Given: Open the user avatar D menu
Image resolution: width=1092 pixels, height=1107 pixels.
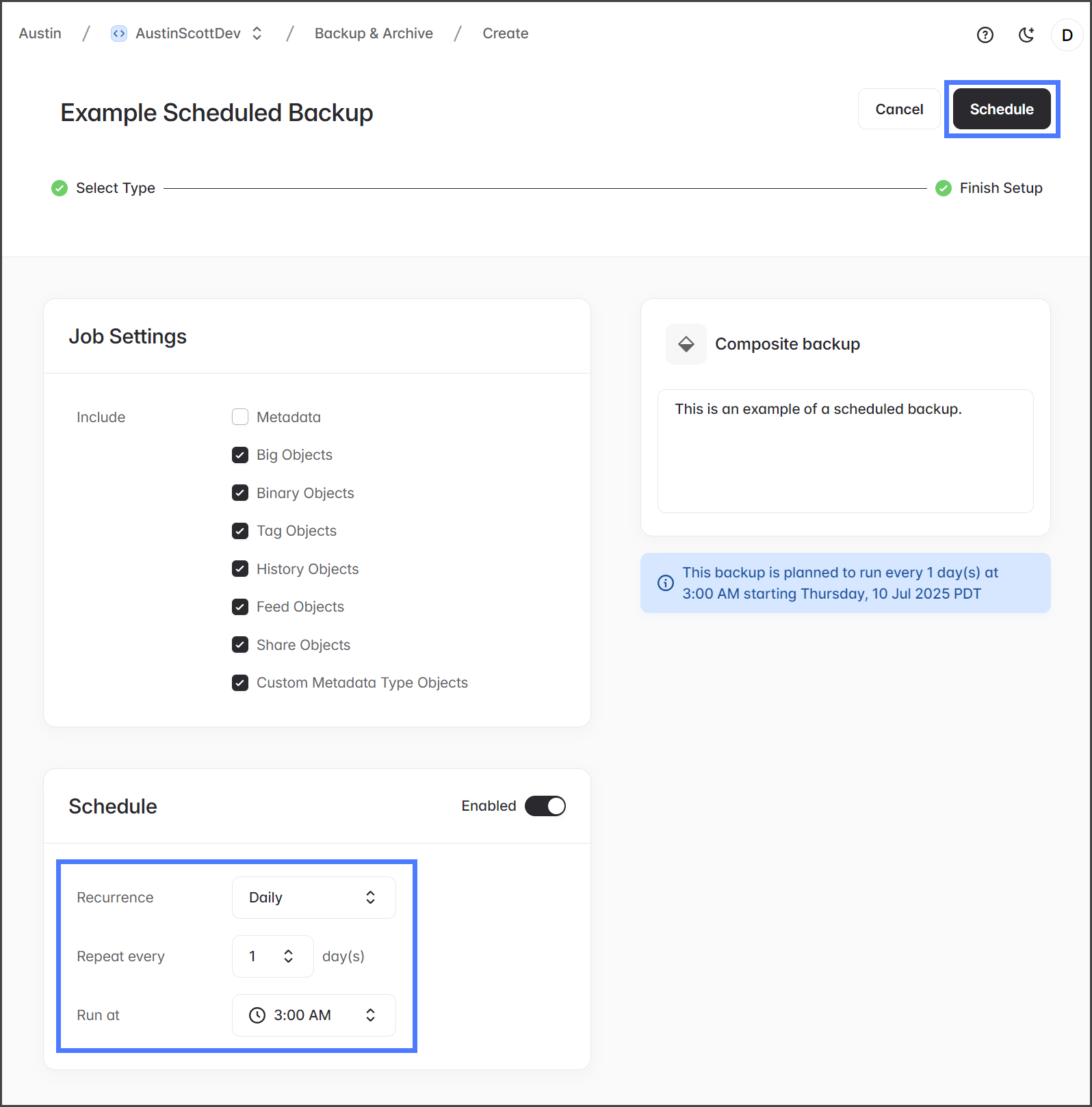Looking at the screenshot, I should click(x=1067, y=35).
